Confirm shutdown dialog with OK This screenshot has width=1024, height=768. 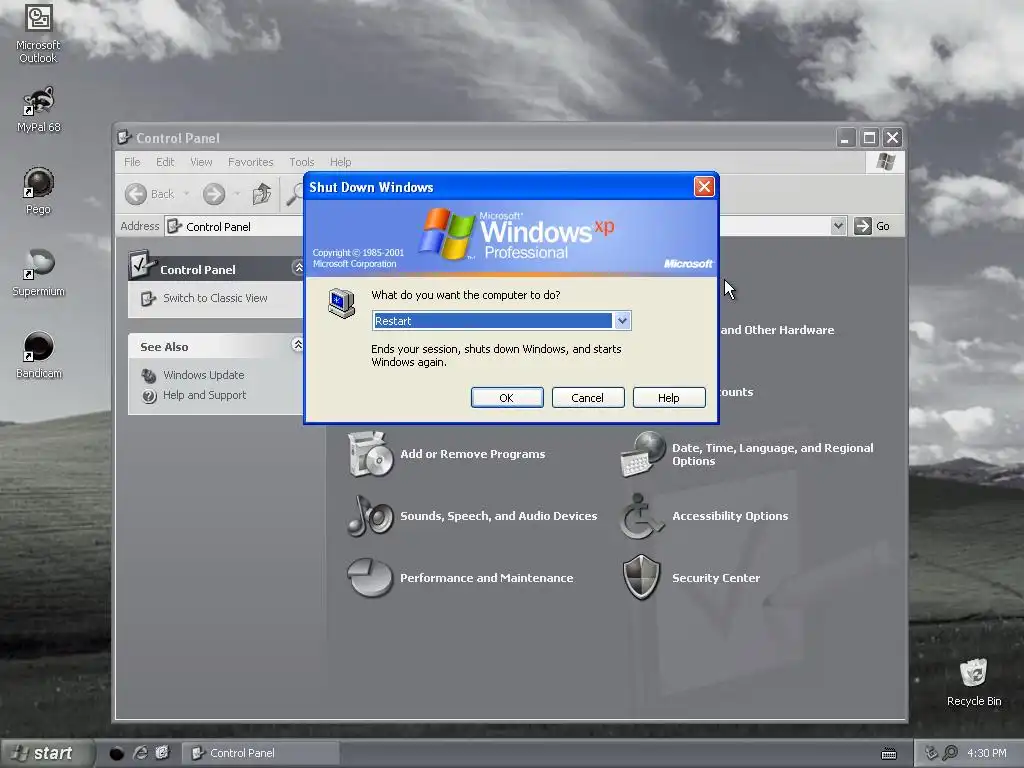tap(507, 398)
